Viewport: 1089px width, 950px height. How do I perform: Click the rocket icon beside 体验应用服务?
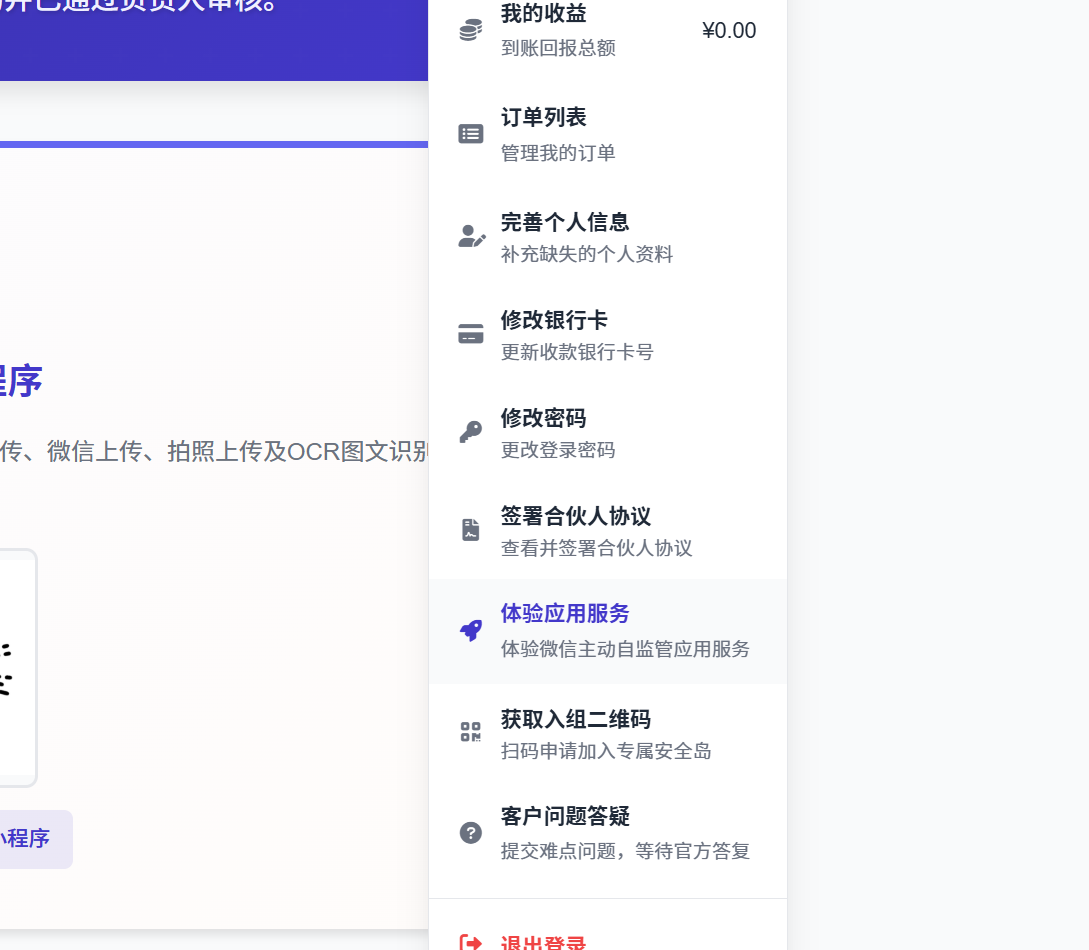click(x=470, y=629)
